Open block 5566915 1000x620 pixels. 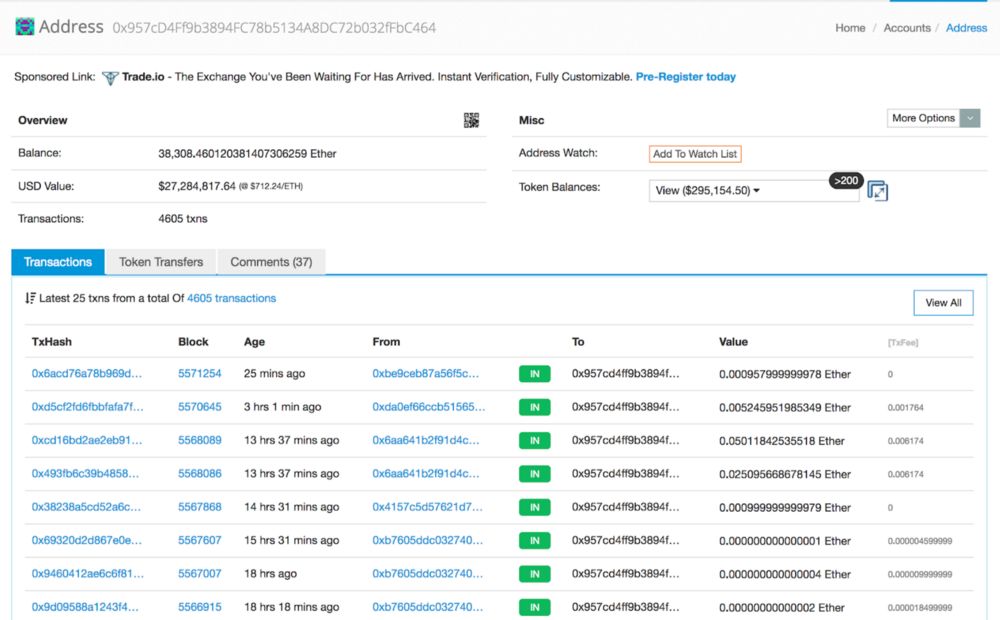200,607
